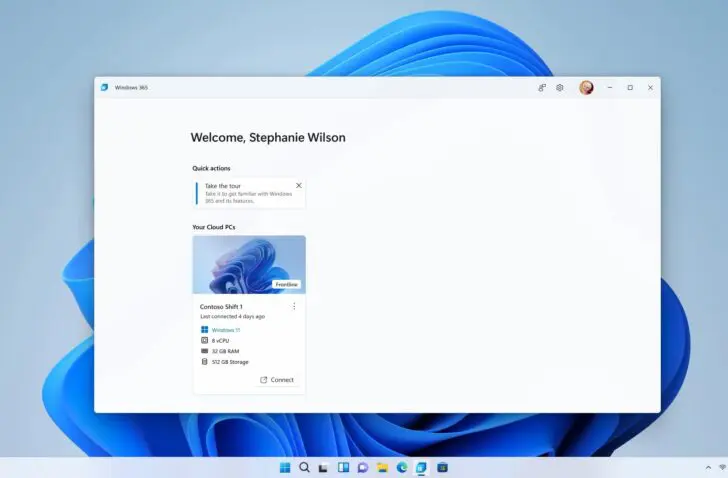This screenshot has height=478, width=728.
Task: Open the feedback icon in title bar
Action: coord(542,87)
